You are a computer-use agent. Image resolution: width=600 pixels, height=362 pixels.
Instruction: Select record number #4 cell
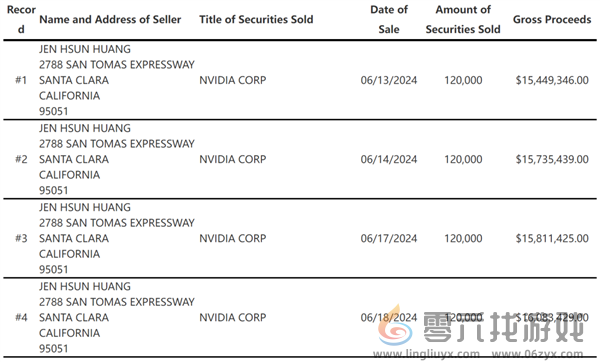(x=21, y=318)
